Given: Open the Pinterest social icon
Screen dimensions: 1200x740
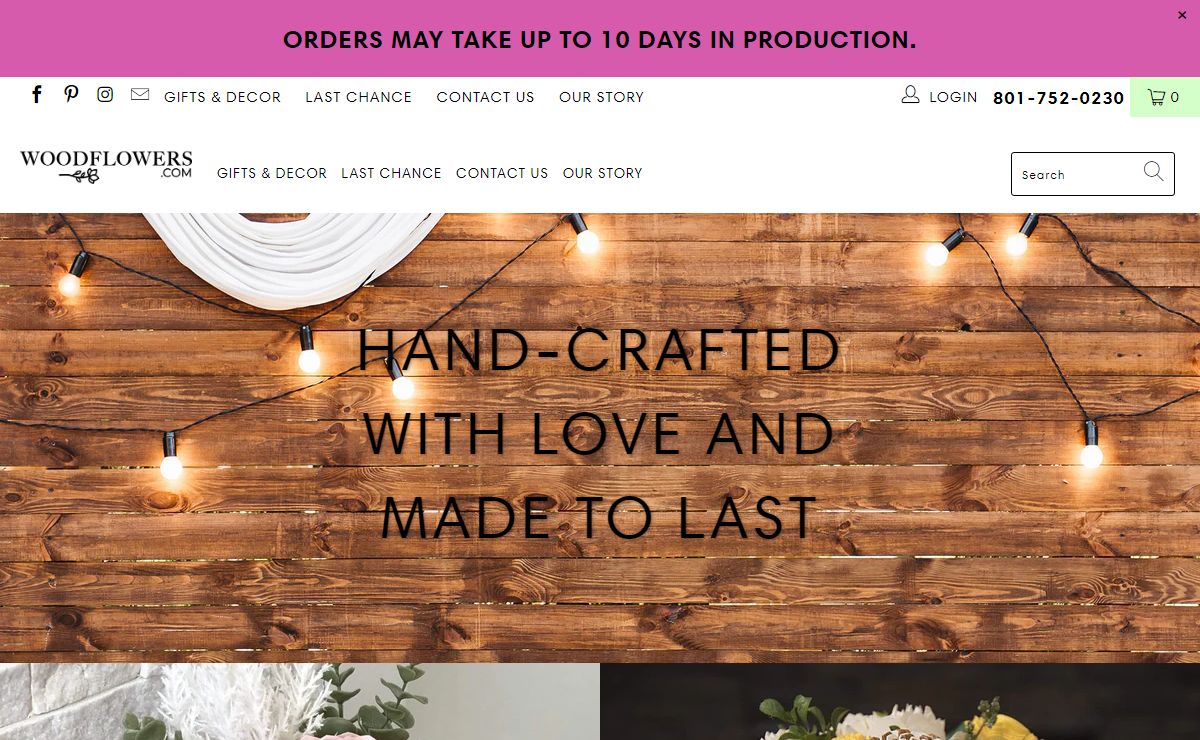Looking at the screenshot, I should 71,95.
